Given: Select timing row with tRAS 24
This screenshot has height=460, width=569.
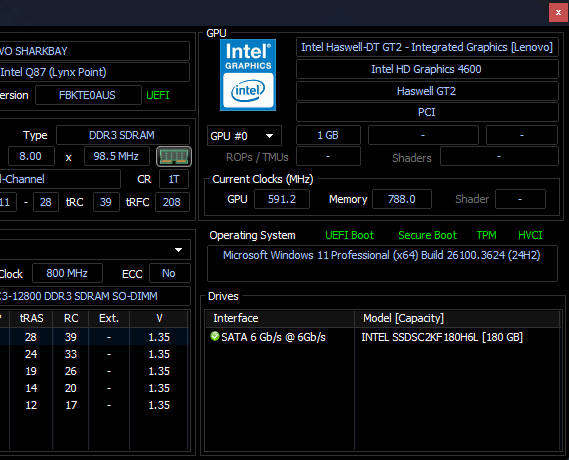Looking at the screenshot, I should [x=94, y=354].
